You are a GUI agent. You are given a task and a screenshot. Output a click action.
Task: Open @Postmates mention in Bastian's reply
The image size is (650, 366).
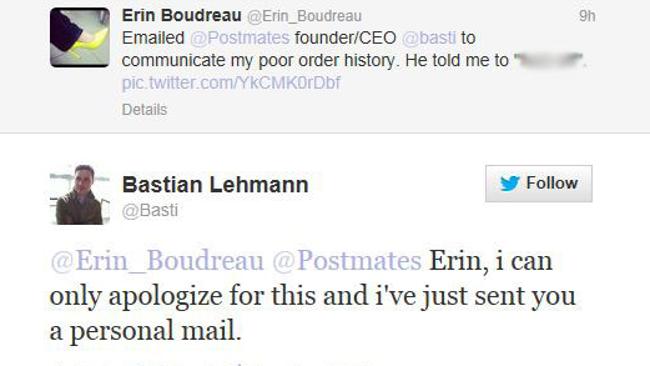pyautogui.click(x=347, y=261)
